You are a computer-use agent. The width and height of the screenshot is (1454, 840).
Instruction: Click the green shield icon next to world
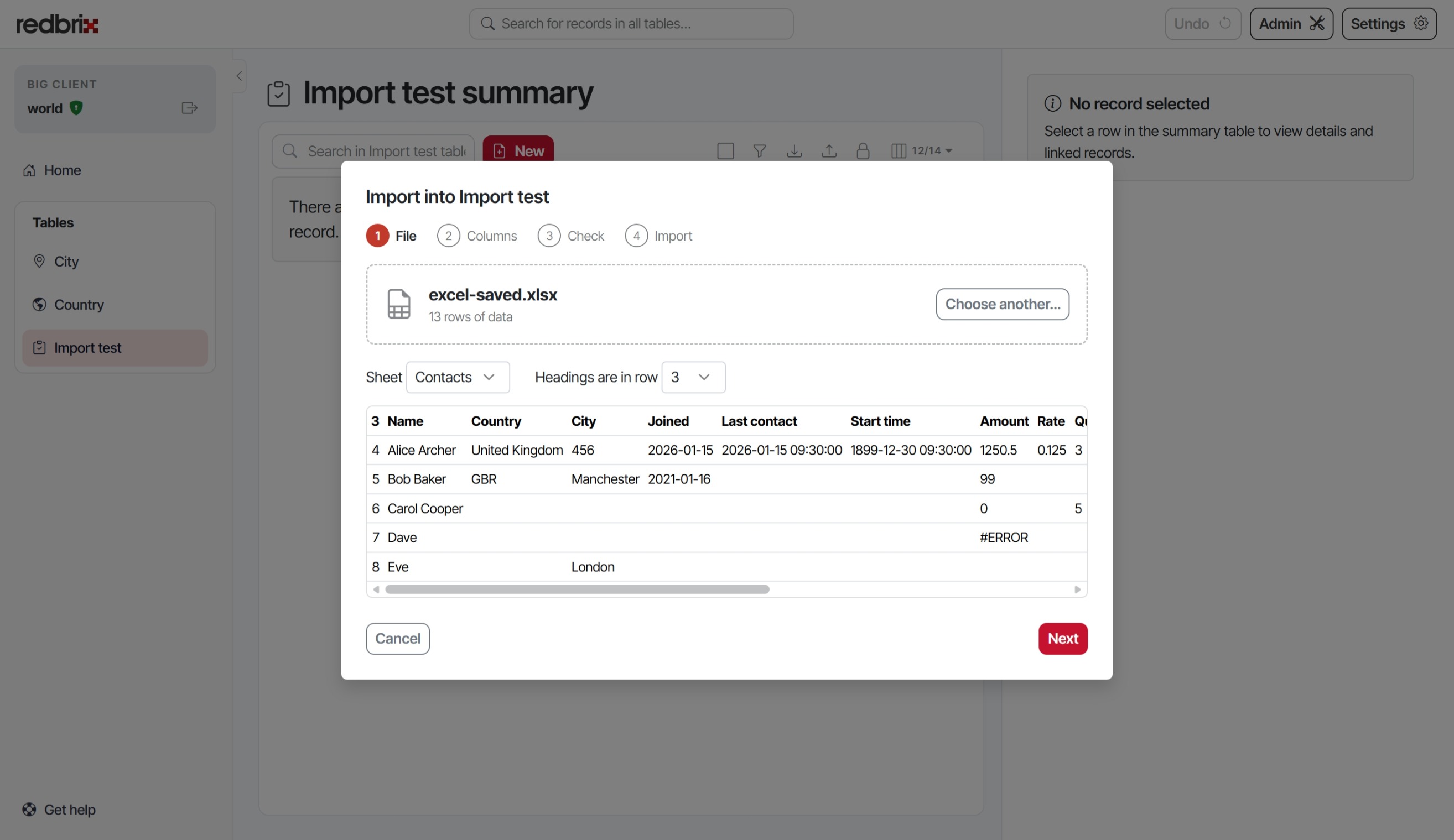point(76,108)
